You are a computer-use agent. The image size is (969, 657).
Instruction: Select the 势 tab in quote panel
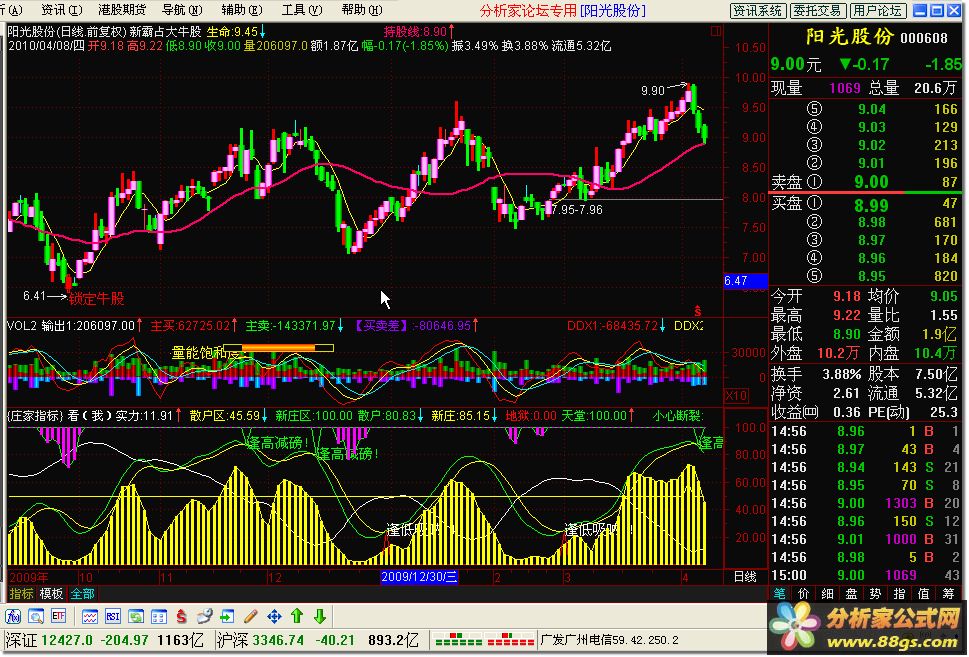pos(876,593)
